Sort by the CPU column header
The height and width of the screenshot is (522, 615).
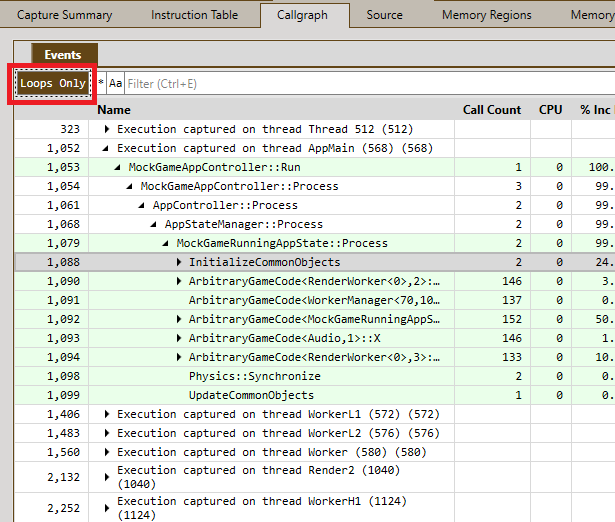point(550,110)
